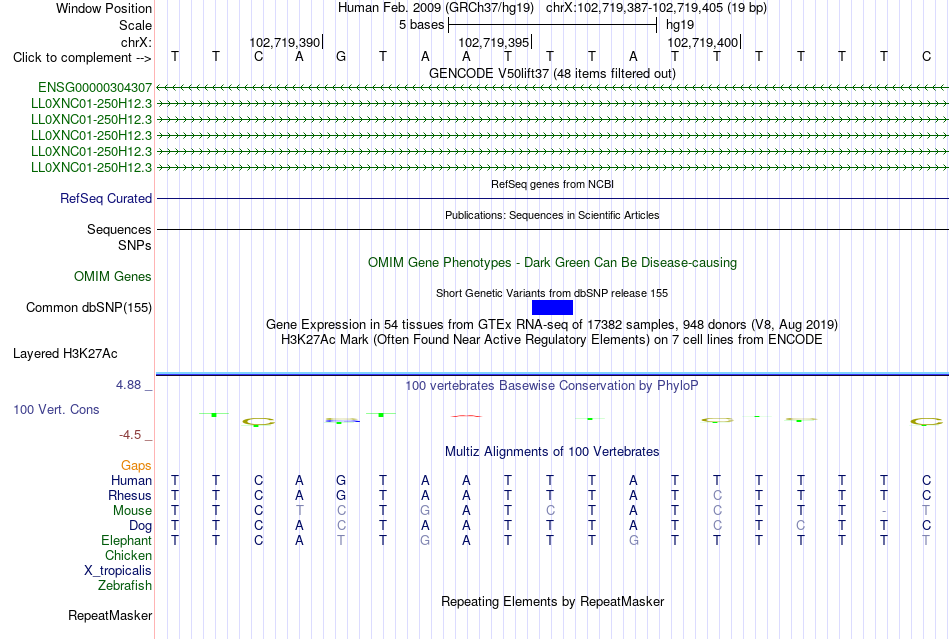
Task: Click the final C base in ruler sequence
Action: click(926, 57)
